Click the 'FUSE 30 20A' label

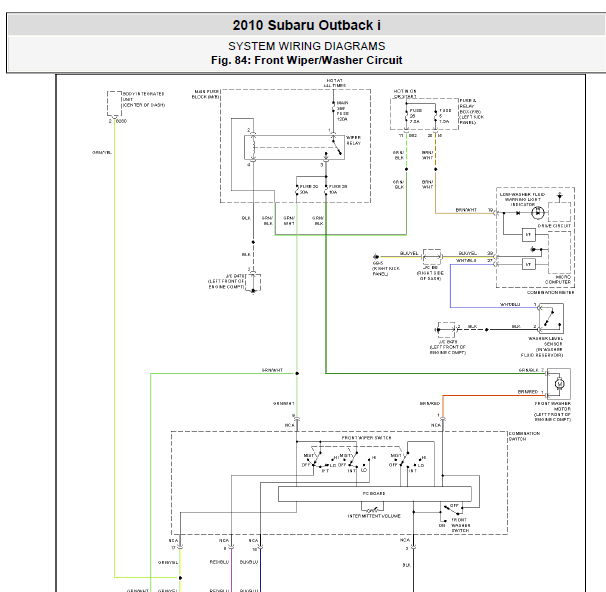tap(308, 189)
